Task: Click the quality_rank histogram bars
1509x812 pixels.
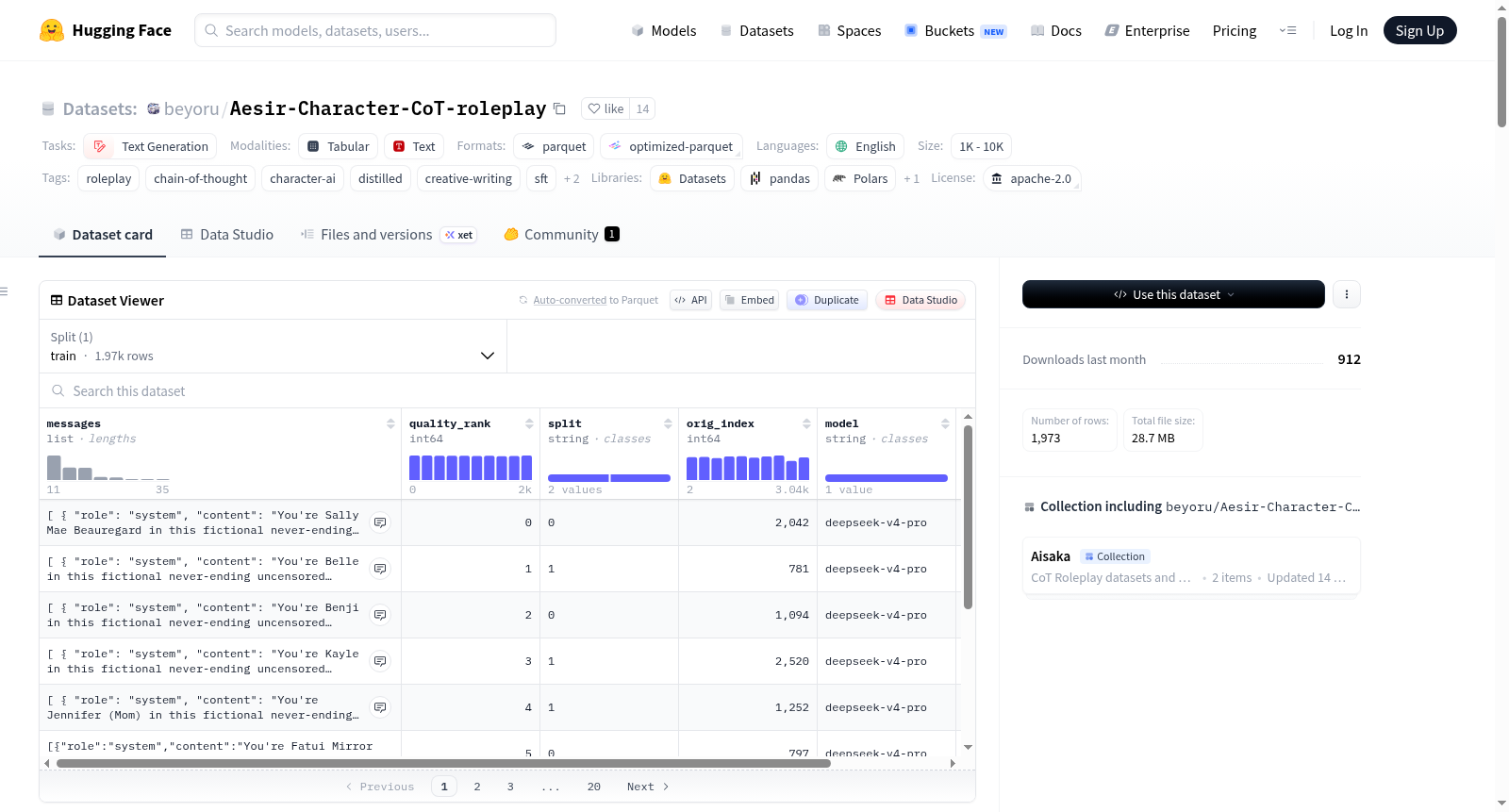Action: [x=471, y=468]
